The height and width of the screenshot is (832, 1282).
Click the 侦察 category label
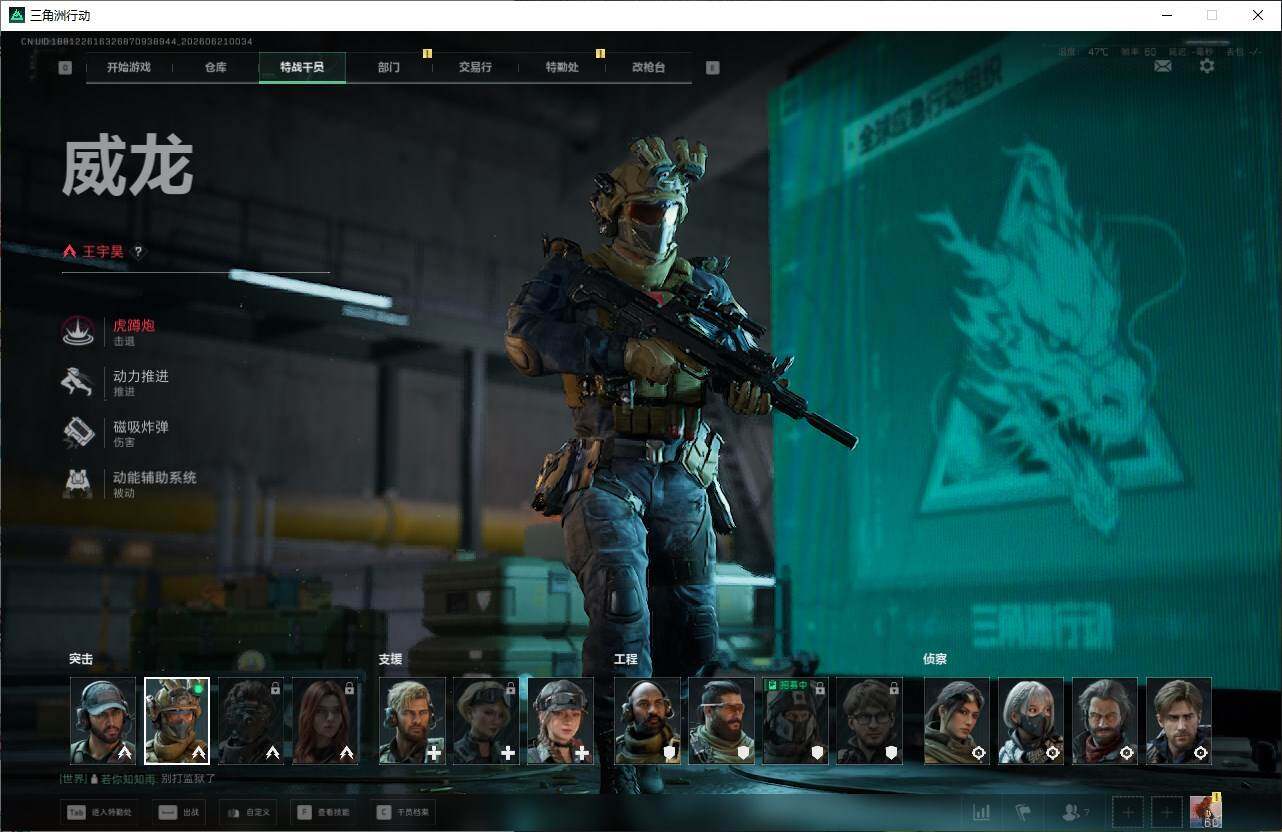(x=935, y=659)
